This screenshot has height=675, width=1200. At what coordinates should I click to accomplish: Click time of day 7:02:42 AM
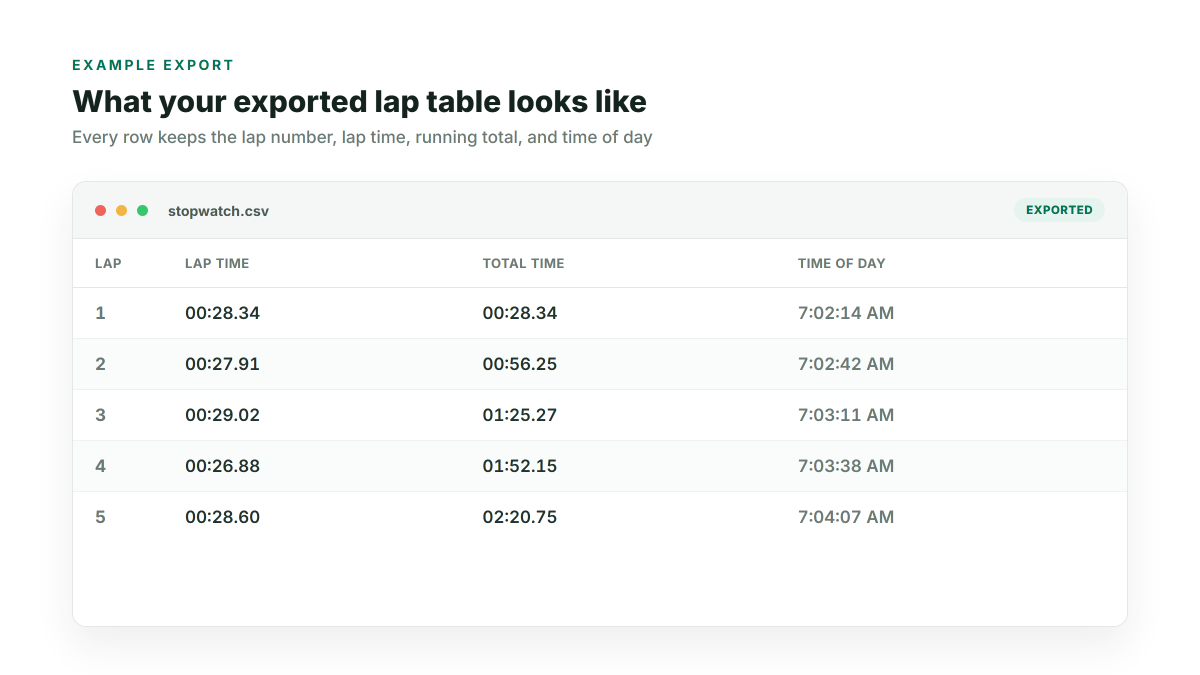tap(846, 364)
